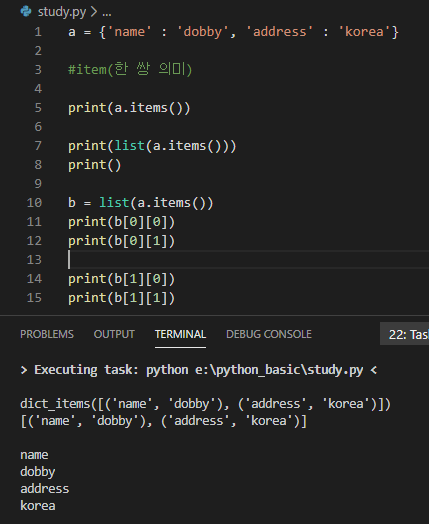Click the print(b[0][0]) line
429x524 pixels.
[121, 222]
